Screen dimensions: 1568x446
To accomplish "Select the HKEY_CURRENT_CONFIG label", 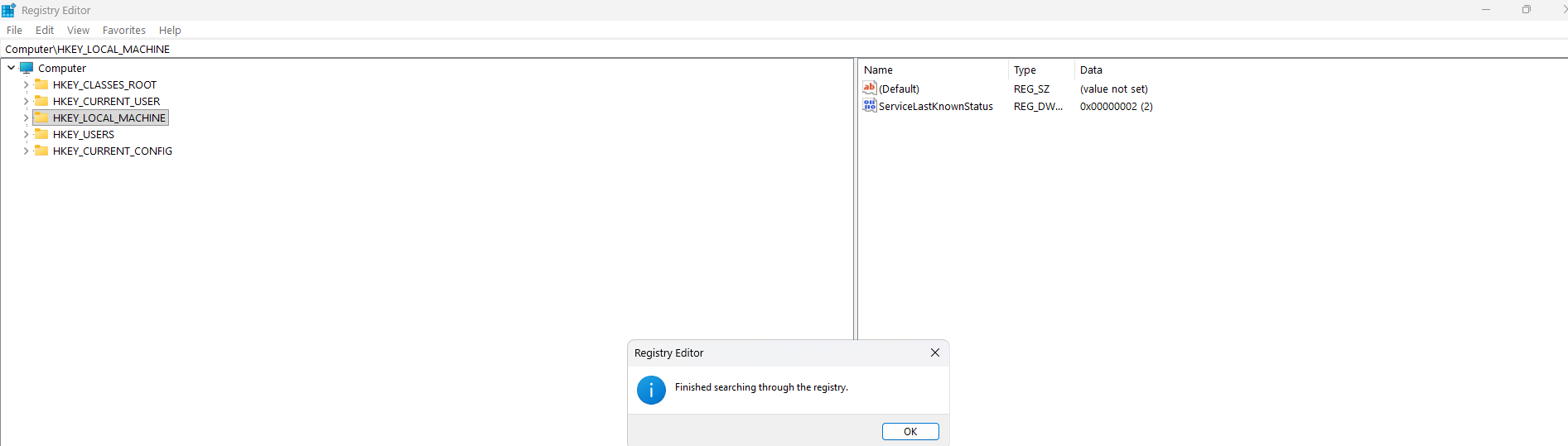I will [113, 151].
